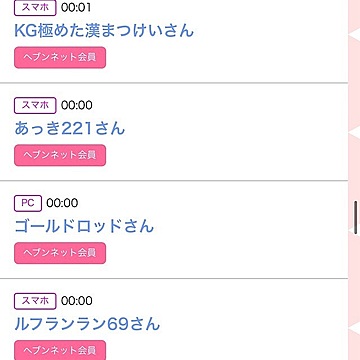Click the vertical scrollbar thumb

356,217
